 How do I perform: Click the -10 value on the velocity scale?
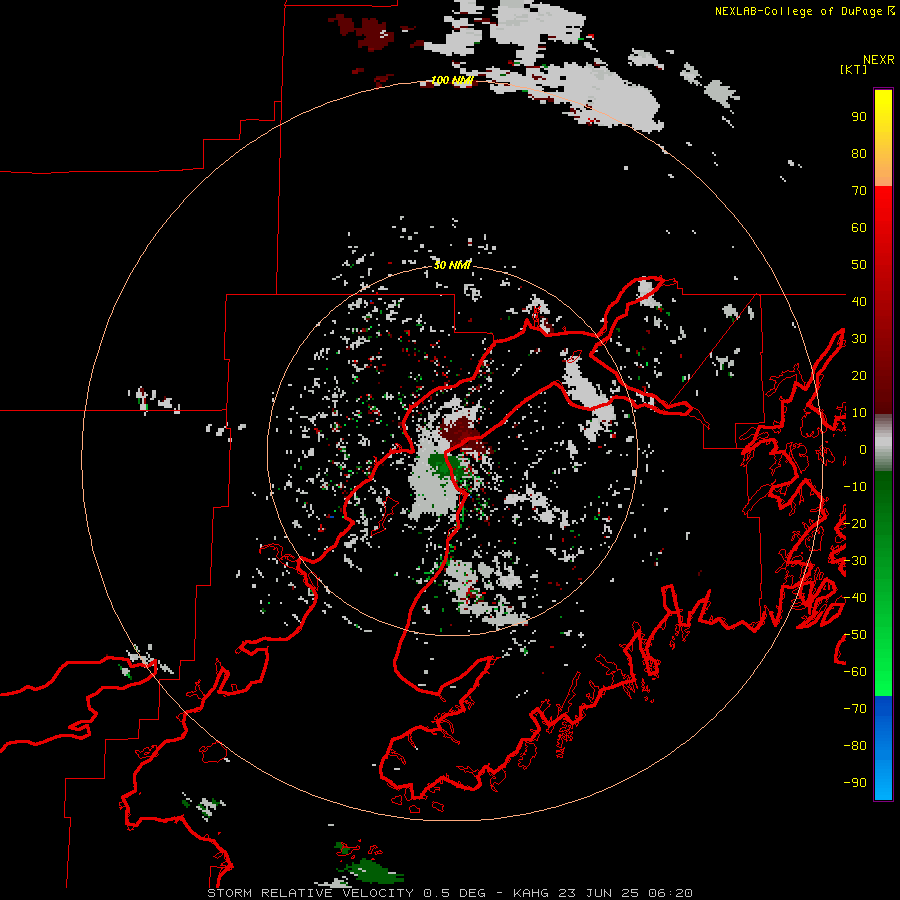[x=855, y=487]
